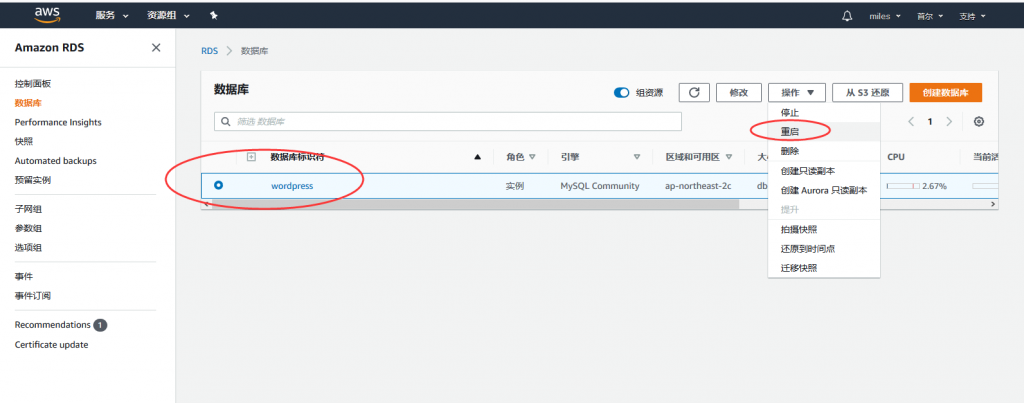Screen dimensions: 1024x403
Task: Click the search magnifier icon
Action: coord(226,121)
